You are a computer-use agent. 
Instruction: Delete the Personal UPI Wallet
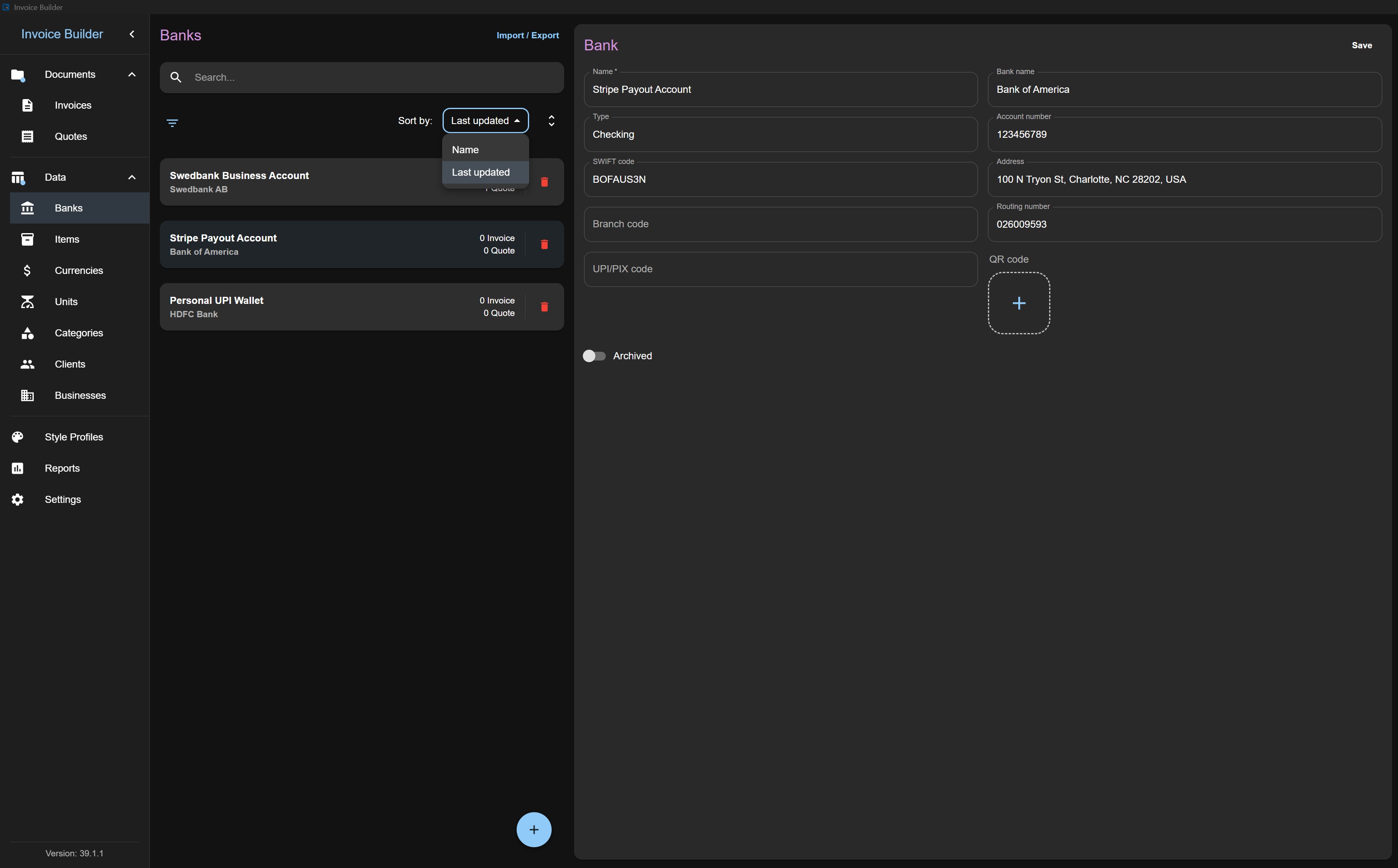(544, 306)
